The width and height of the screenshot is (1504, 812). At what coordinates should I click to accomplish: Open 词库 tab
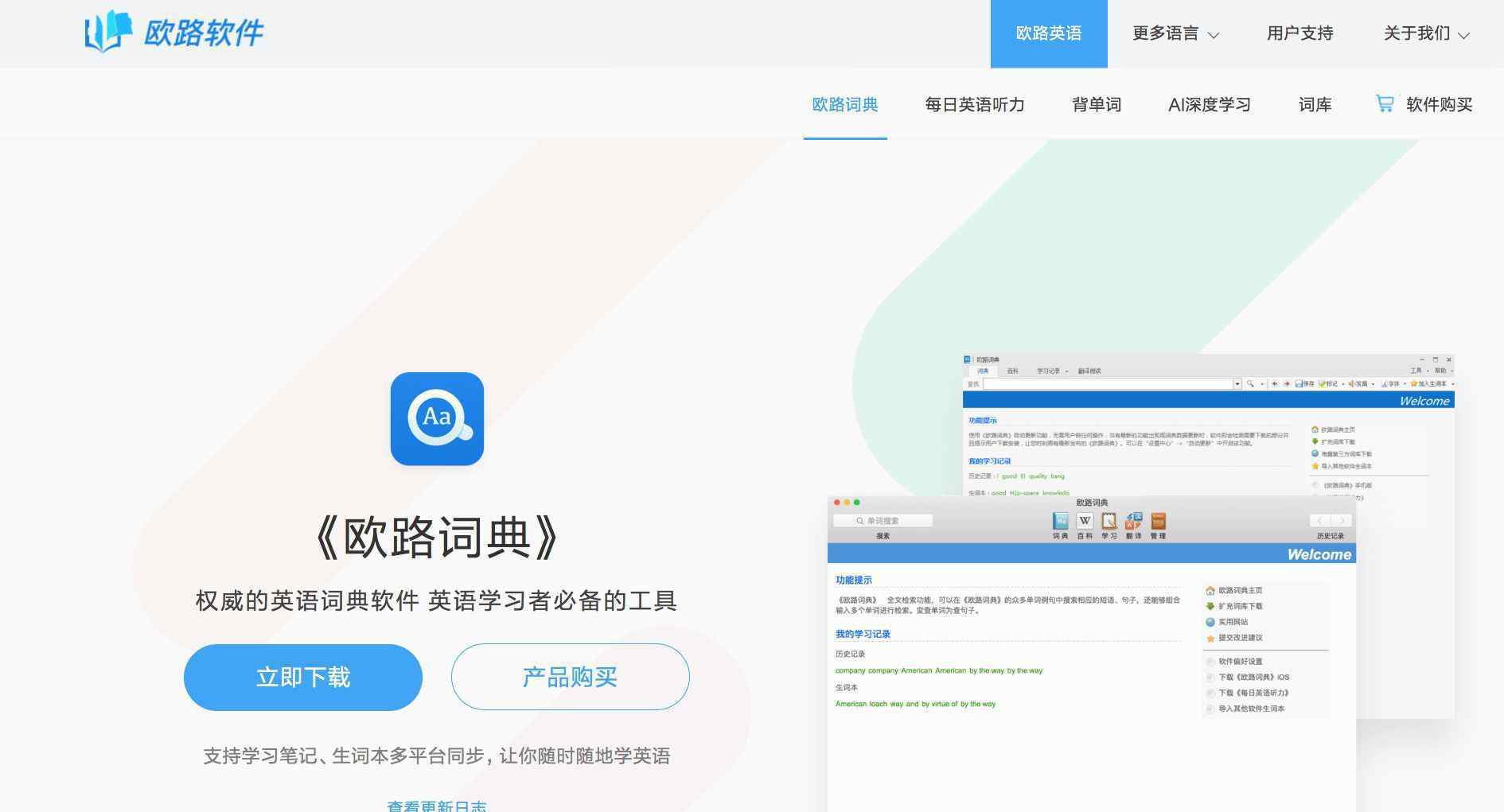click(x=1315, y=104)
